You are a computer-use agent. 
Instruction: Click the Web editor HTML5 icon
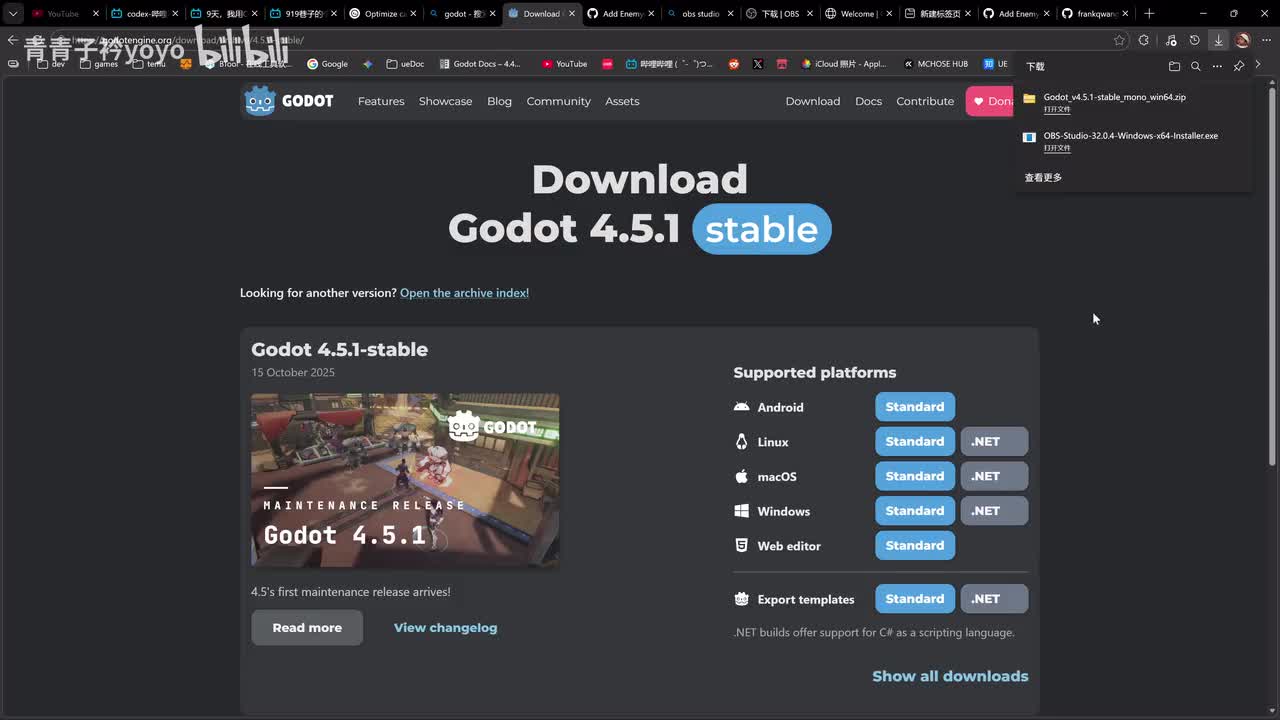pyautogui.click(x=741, y=546)
